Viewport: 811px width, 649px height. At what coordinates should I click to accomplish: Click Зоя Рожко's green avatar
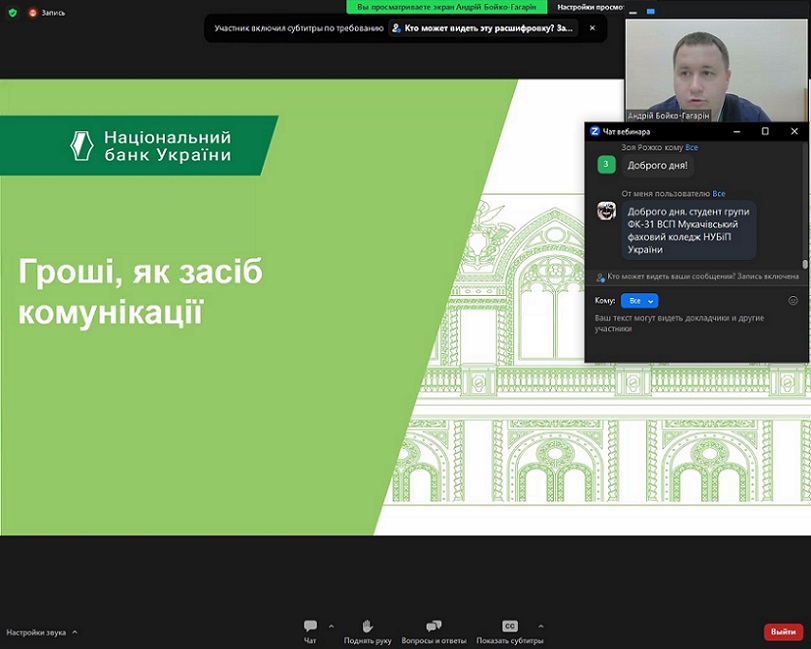(x=606, y=164)
